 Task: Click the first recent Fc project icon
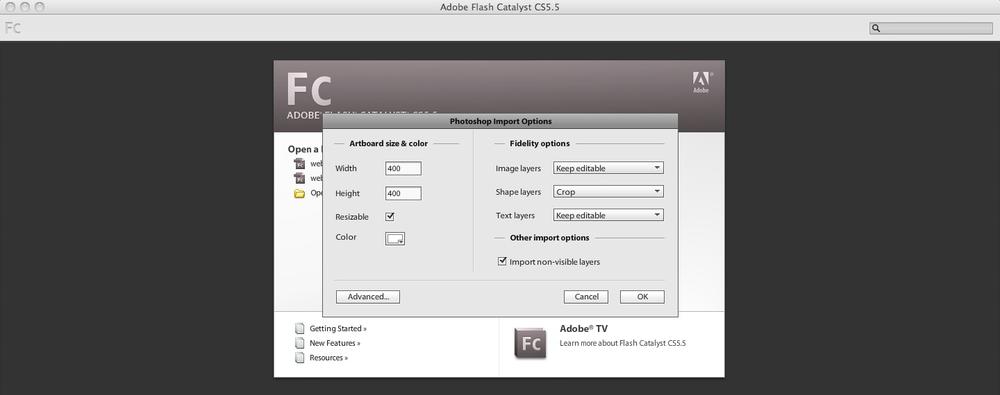(300, 164)
